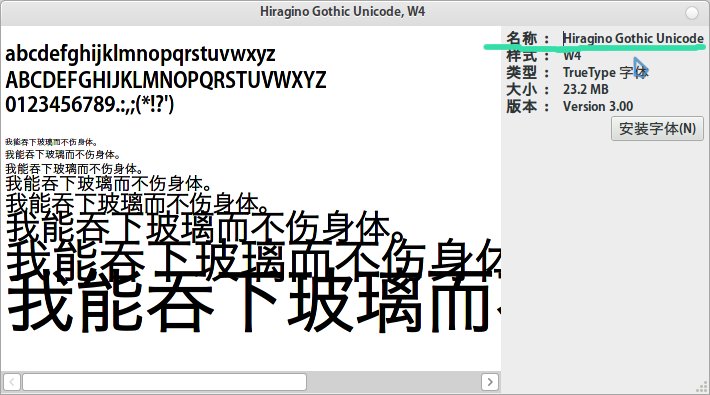This screenshot has width=710, height=395.
Task: Click the 23.2 MB file size value
Action: coord(585,89)
